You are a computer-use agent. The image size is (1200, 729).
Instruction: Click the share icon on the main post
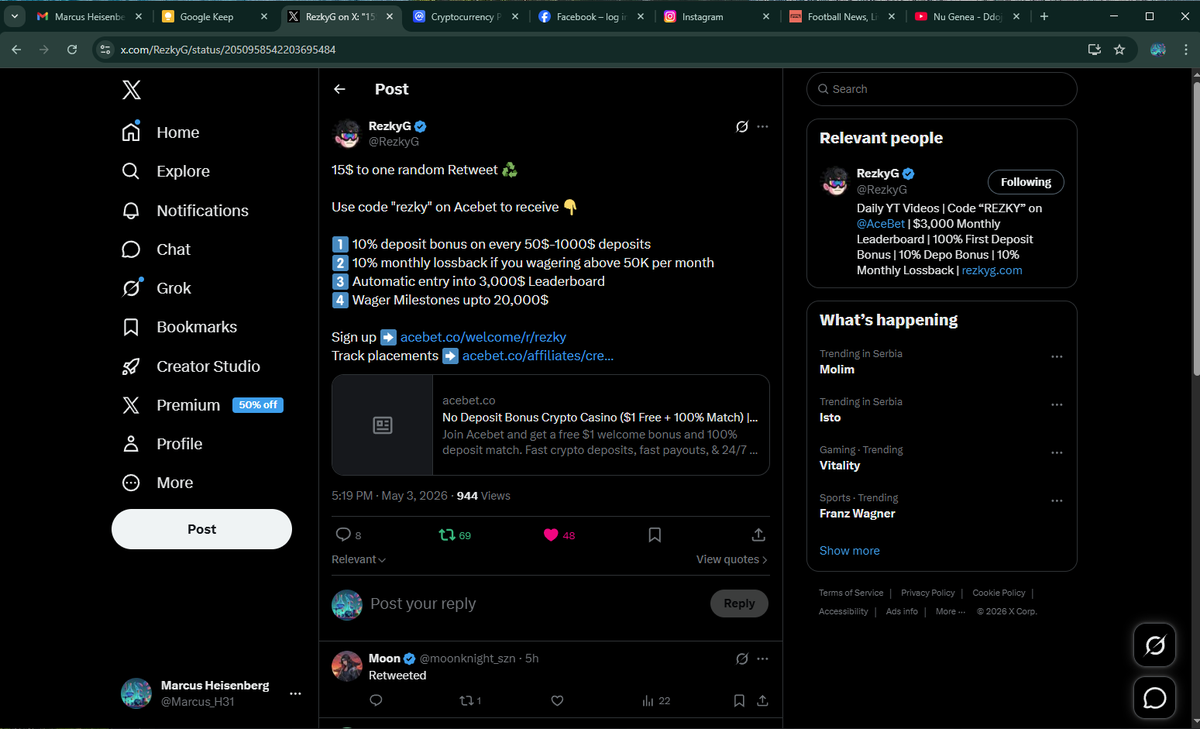click(759, 535)
